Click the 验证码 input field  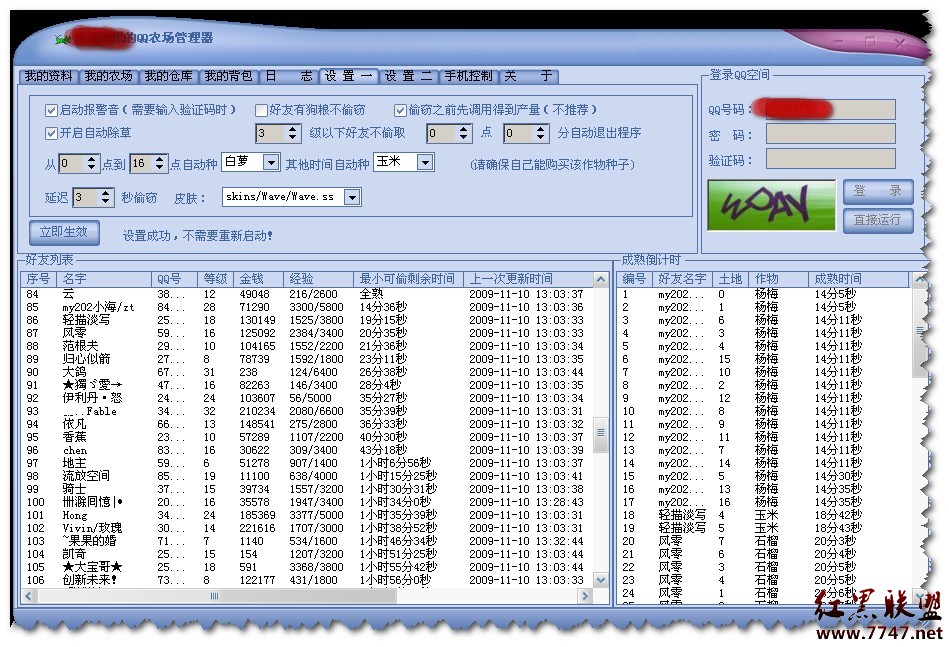830,159
